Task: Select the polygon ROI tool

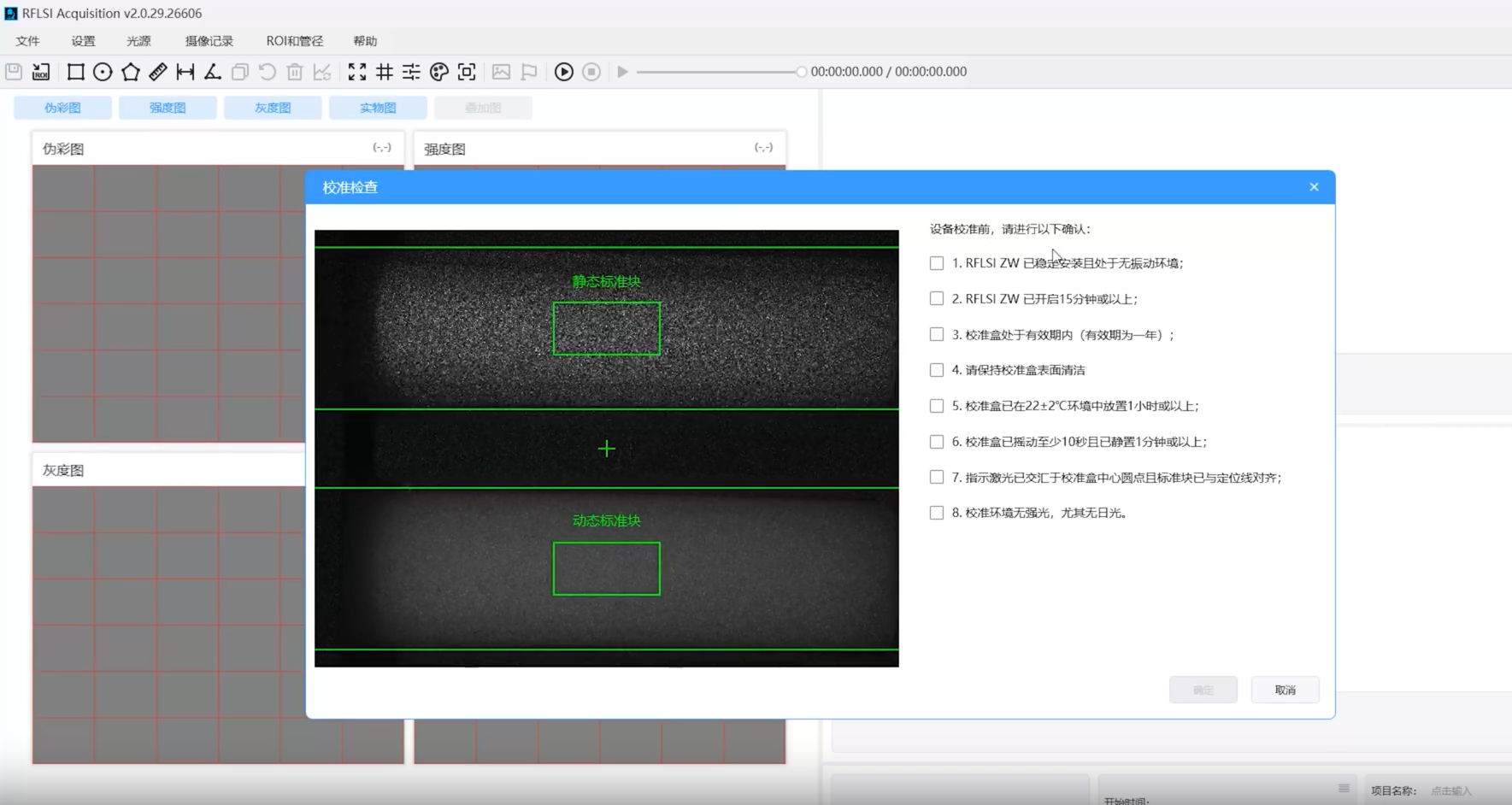Action: (131, 72)
